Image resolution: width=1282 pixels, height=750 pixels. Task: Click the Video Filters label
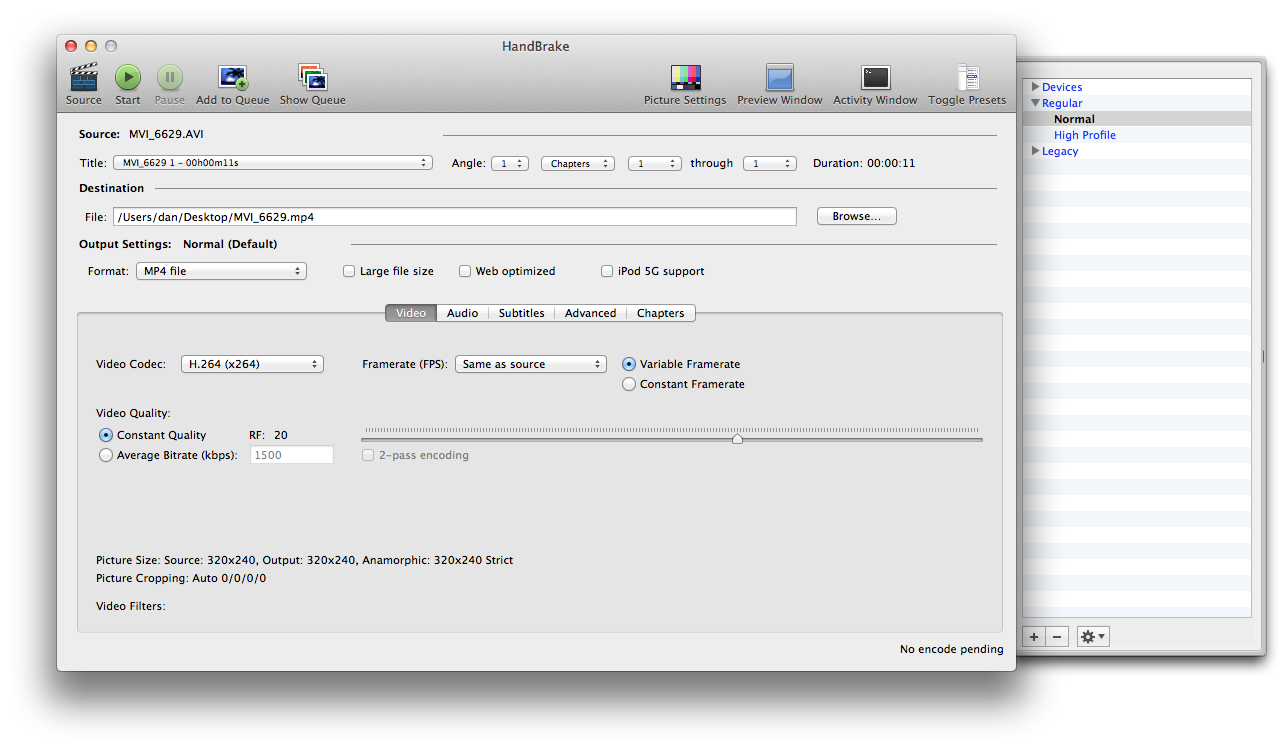[x=130, y=606]
